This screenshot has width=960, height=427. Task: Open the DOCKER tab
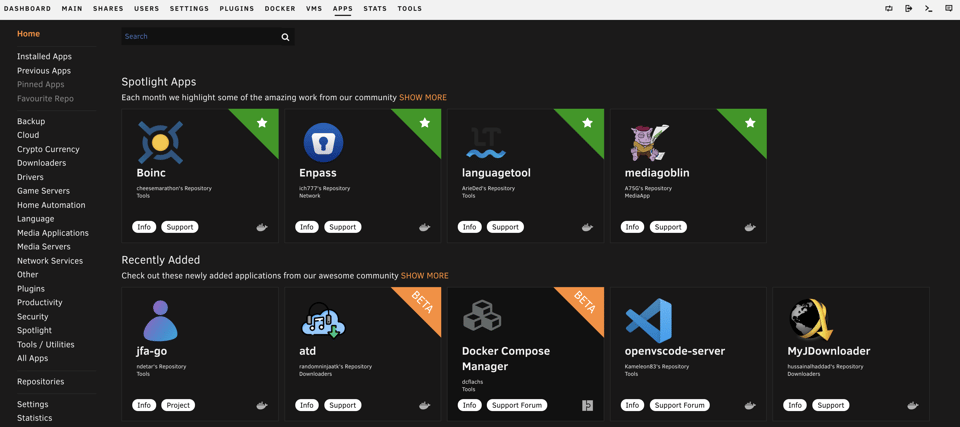point(280,9)
